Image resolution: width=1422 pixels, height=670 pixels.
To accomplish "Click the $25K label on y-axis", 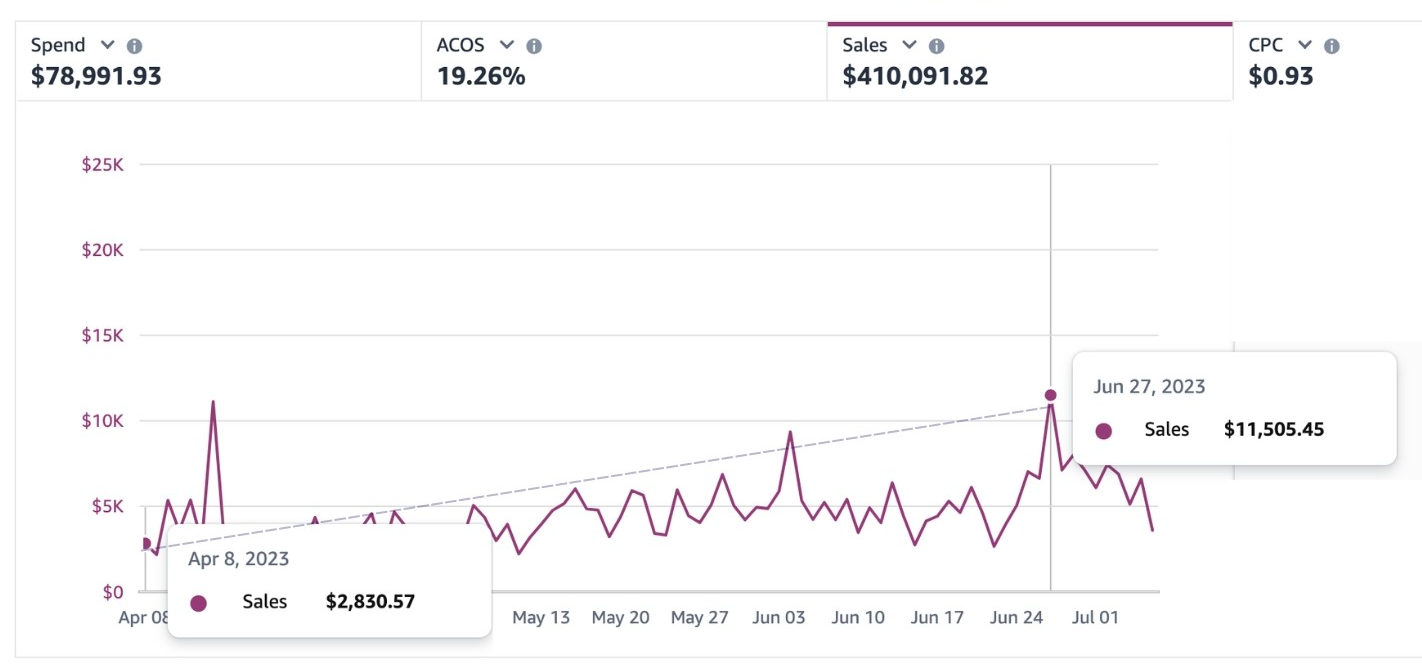I will [x=102, y=164].
